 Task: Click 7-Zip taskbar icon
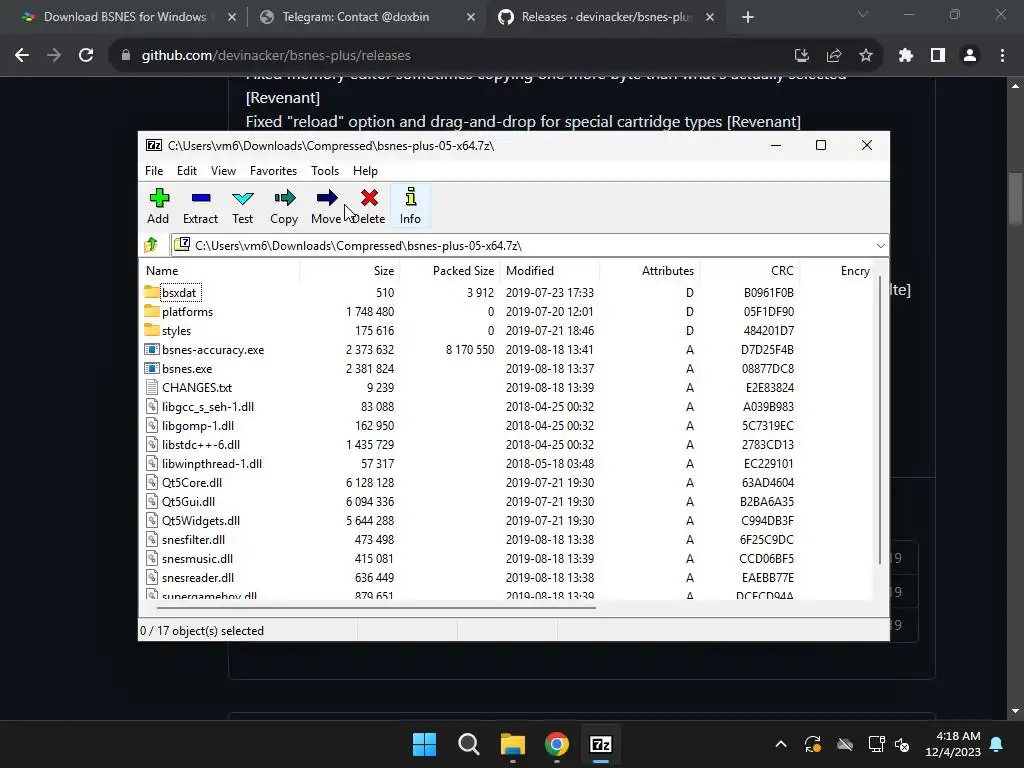tap(601, 744)
